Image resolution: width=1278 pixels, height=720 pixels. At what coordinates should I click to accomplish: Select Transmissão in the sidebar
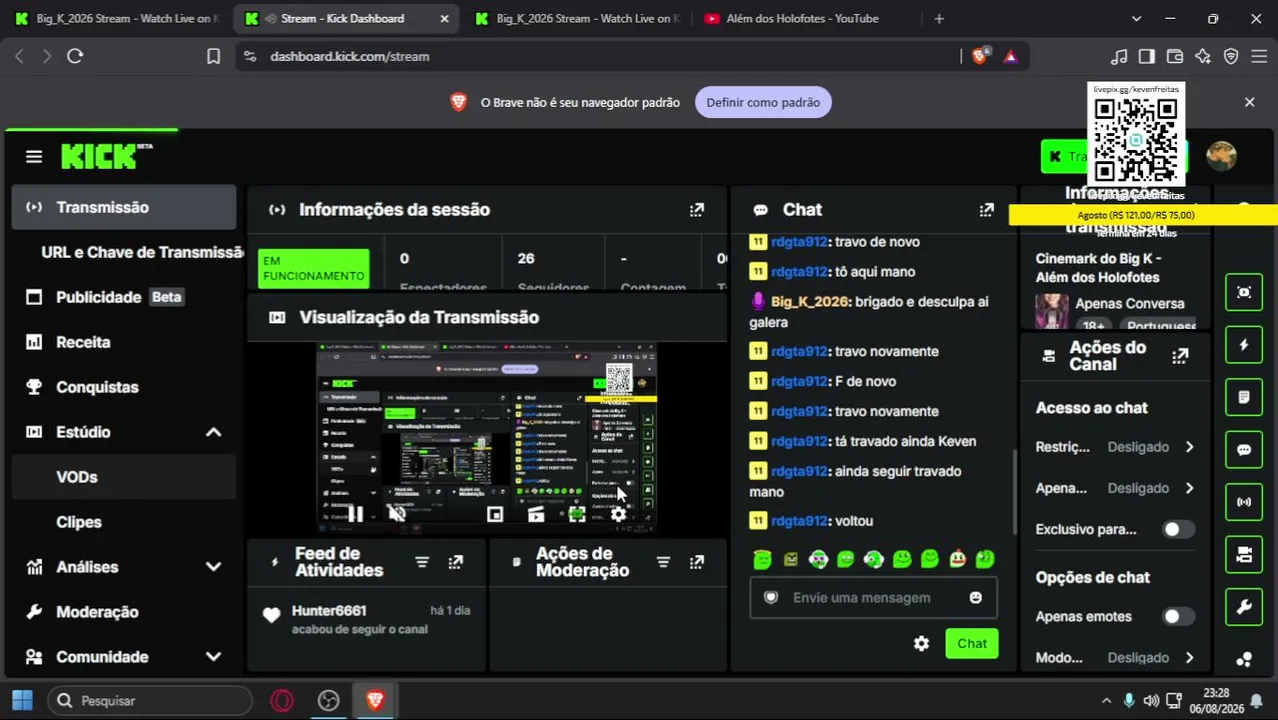click(124, 207)
